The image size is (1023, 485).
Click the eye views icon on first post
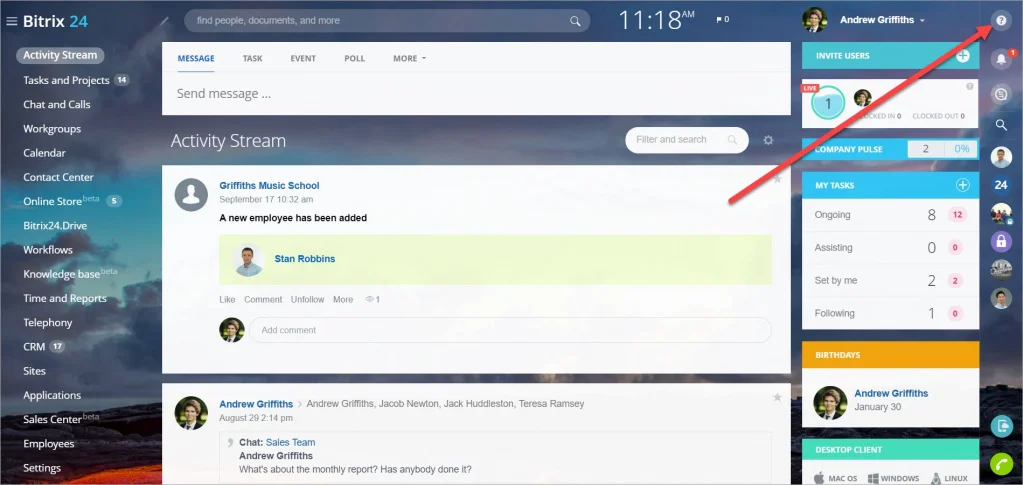(x=369, y=300)
